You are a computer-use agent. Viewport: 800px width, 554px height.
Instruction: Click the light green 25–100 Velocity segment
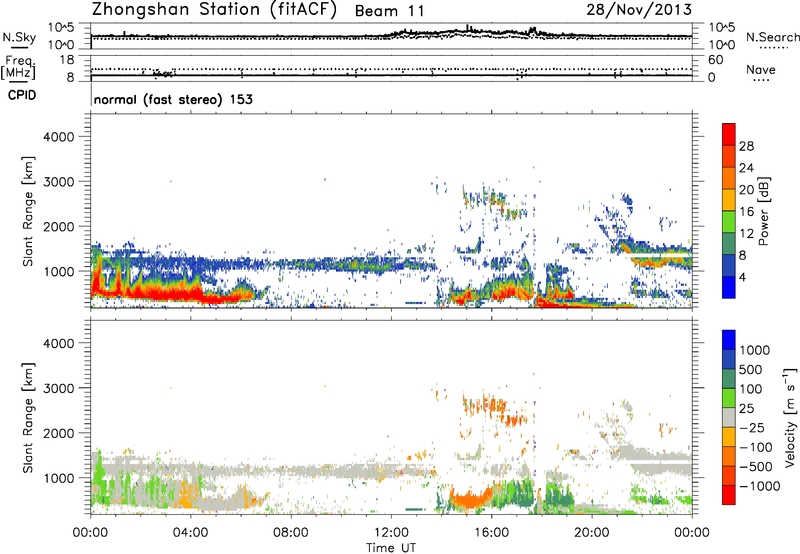pyautogui.click(x=729, y=398)
